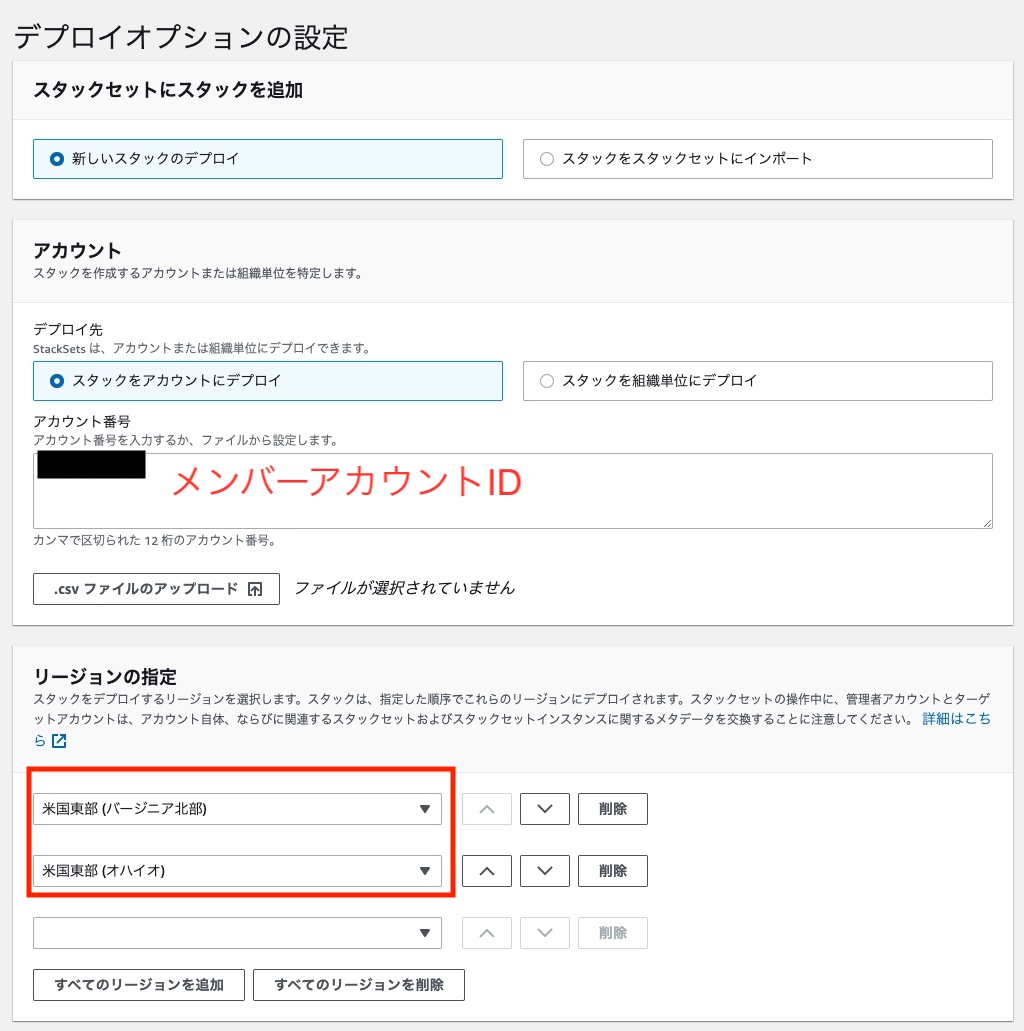The height and width of the screenshot is (1031, 1024).
Task: Click すべてのリージョンを追加 button
Action: click(x=139, y=985)
